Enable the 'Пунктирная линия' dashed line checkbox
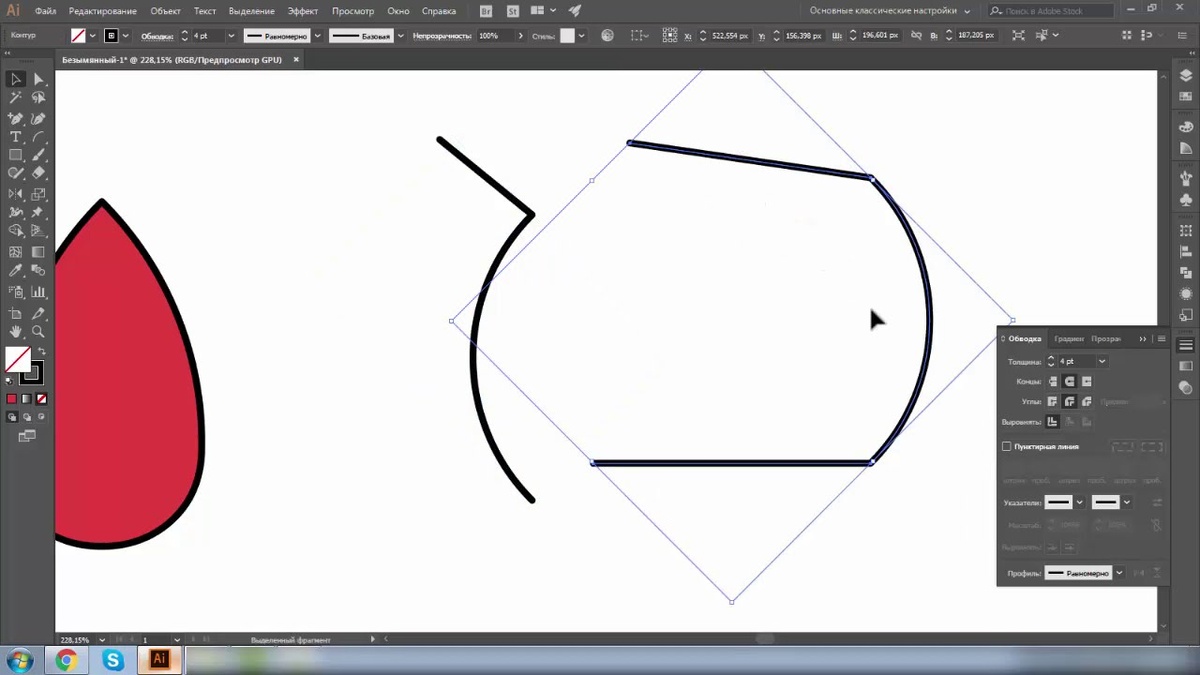 point(1007,446)
